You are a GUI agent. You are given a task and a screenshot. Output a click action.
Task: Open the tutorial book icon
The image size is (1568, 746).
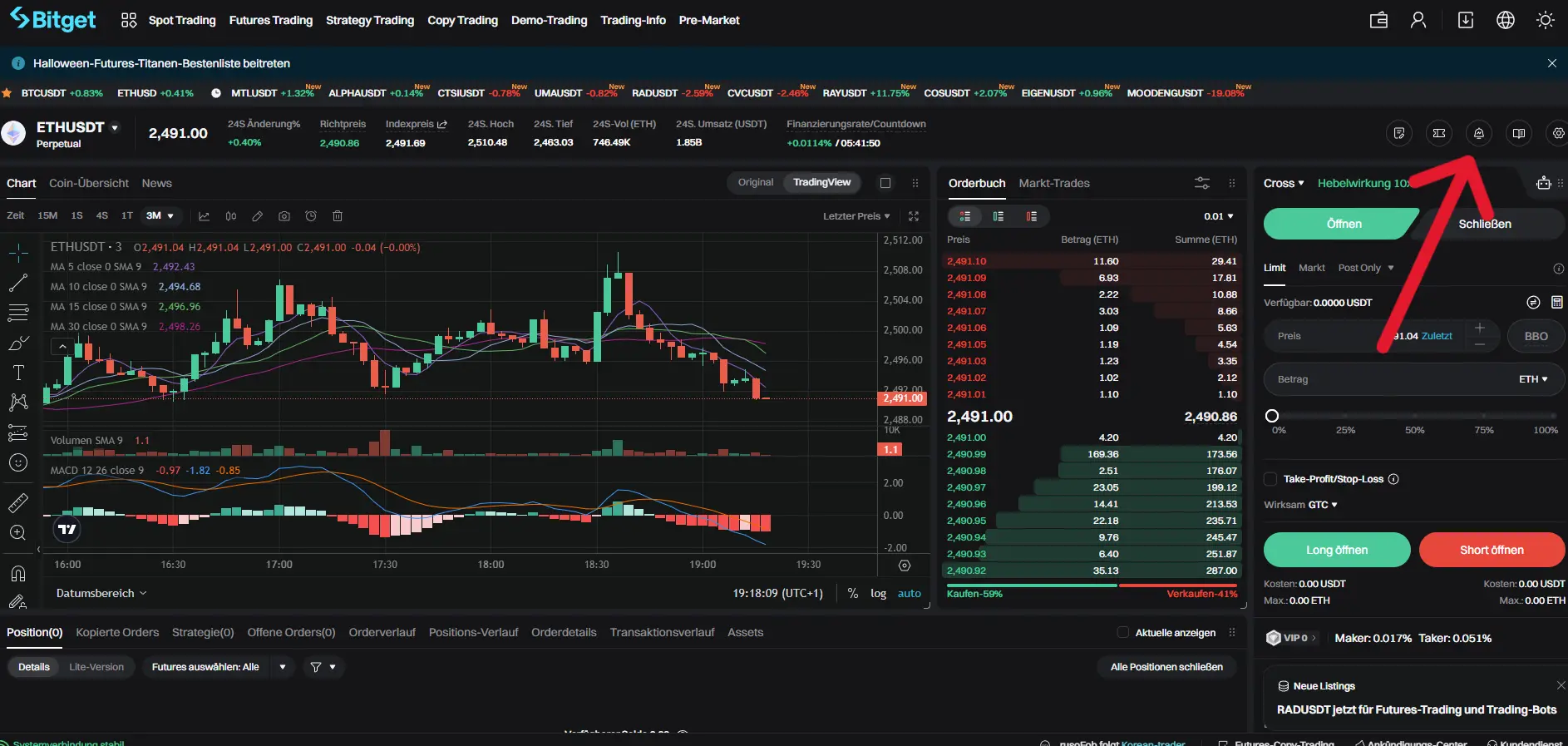[x=1519, y=133]
